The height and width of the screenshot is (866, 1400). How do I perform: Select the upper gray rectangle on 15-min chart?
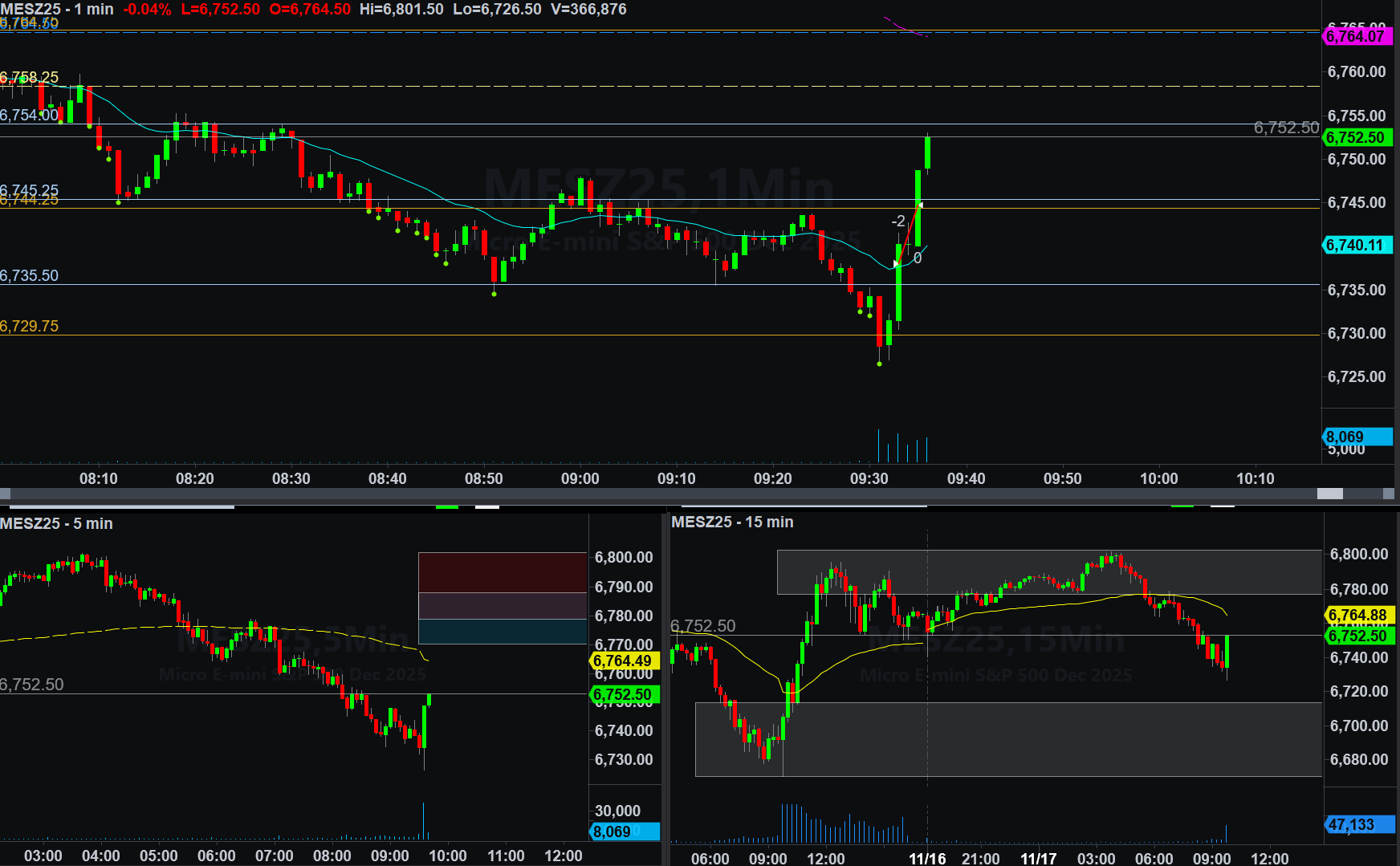pyautogui.click(x=1048, y=571)
